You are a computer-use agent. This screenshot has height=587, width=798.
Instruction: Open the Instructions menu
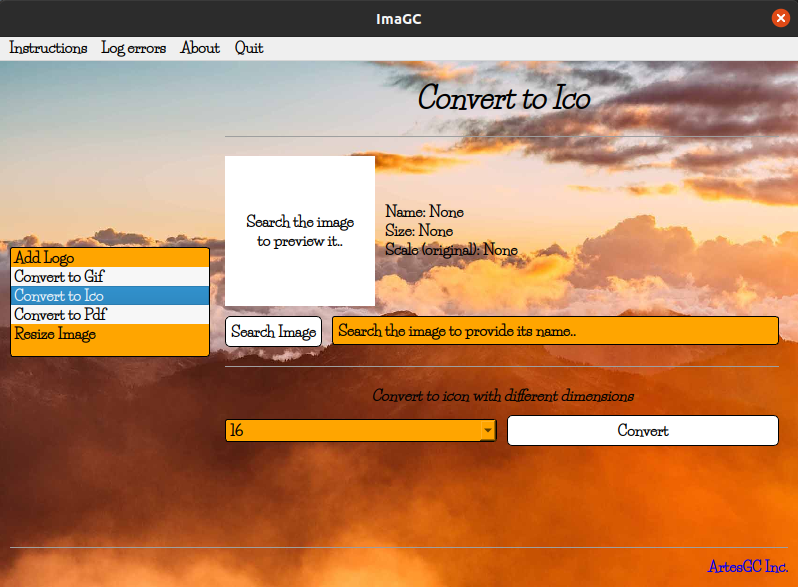pos(48,48)
